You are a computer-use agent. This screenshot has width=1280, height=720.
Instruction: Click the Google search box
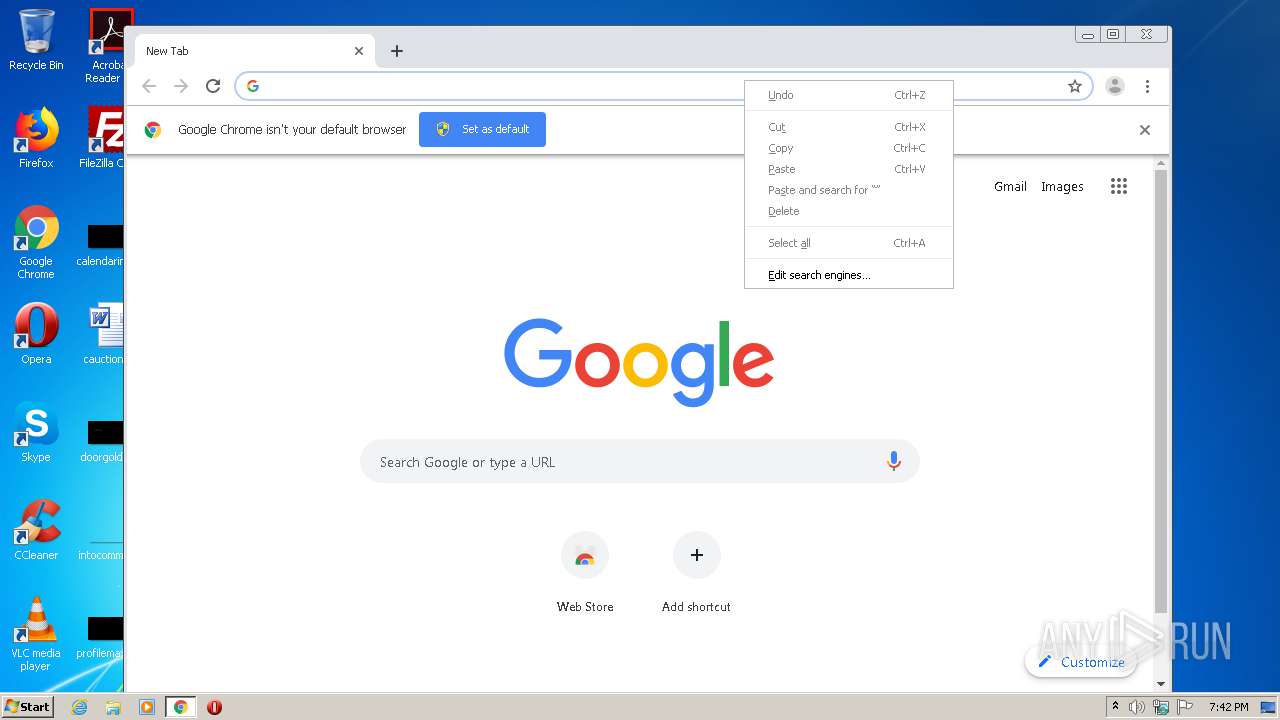click(x=639, y=461)
